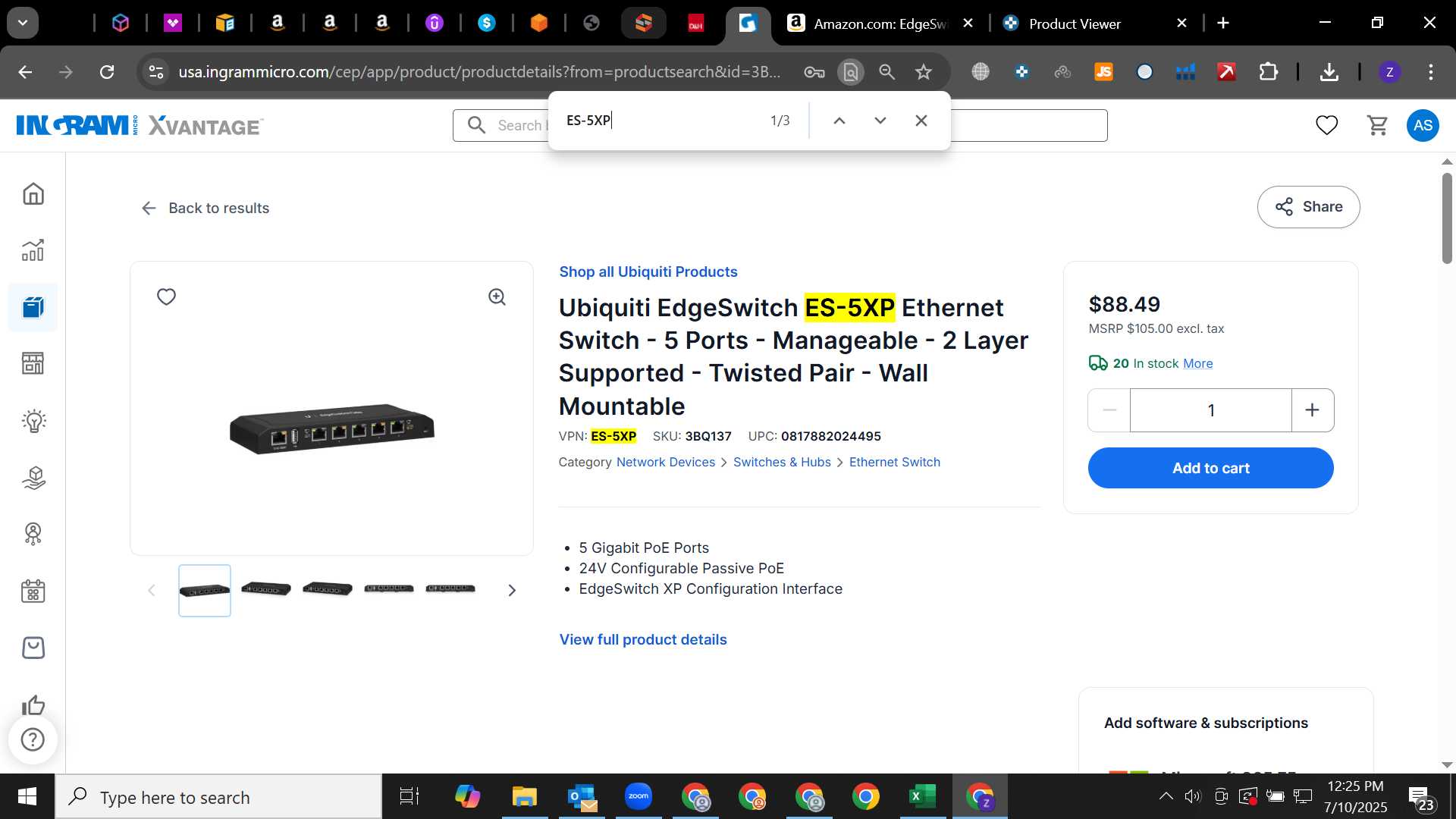Open the shopping cart icon
This screenshot has height=819, width=1456.
coord(1377,125)
